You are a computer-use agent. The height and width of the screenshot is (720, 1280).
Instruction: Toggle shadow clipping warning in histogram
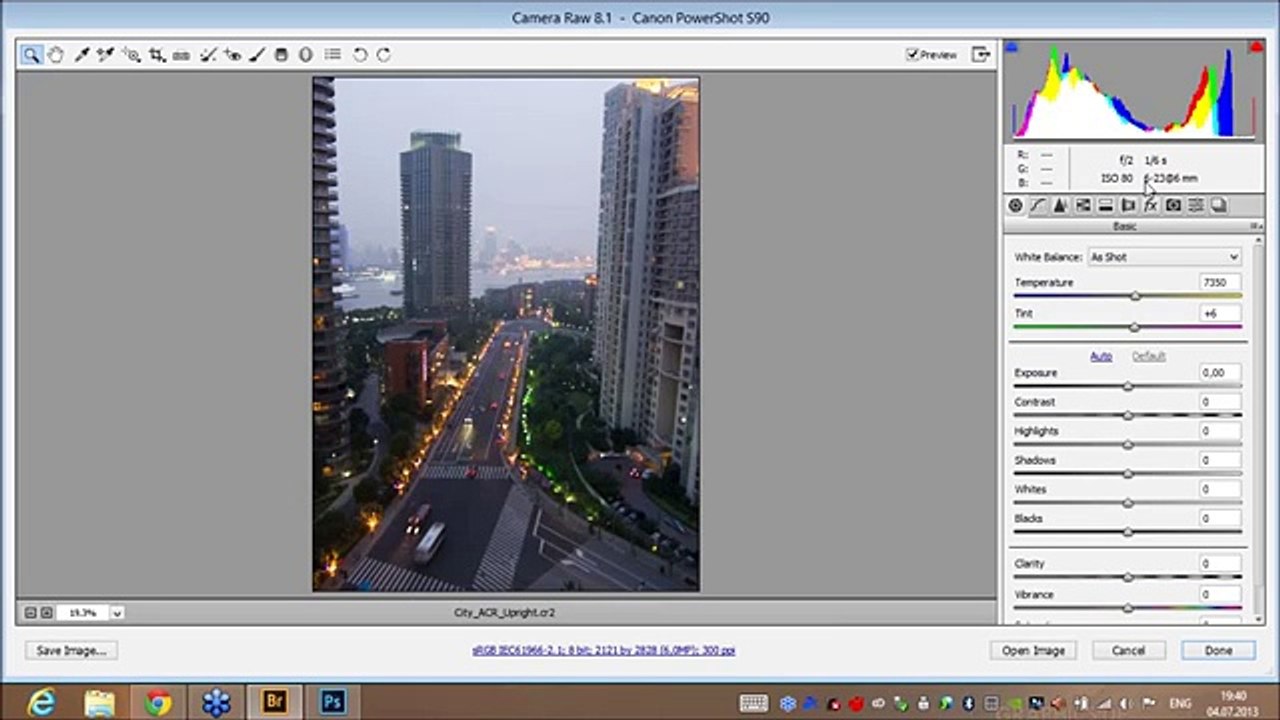[x=1012, y=47]
